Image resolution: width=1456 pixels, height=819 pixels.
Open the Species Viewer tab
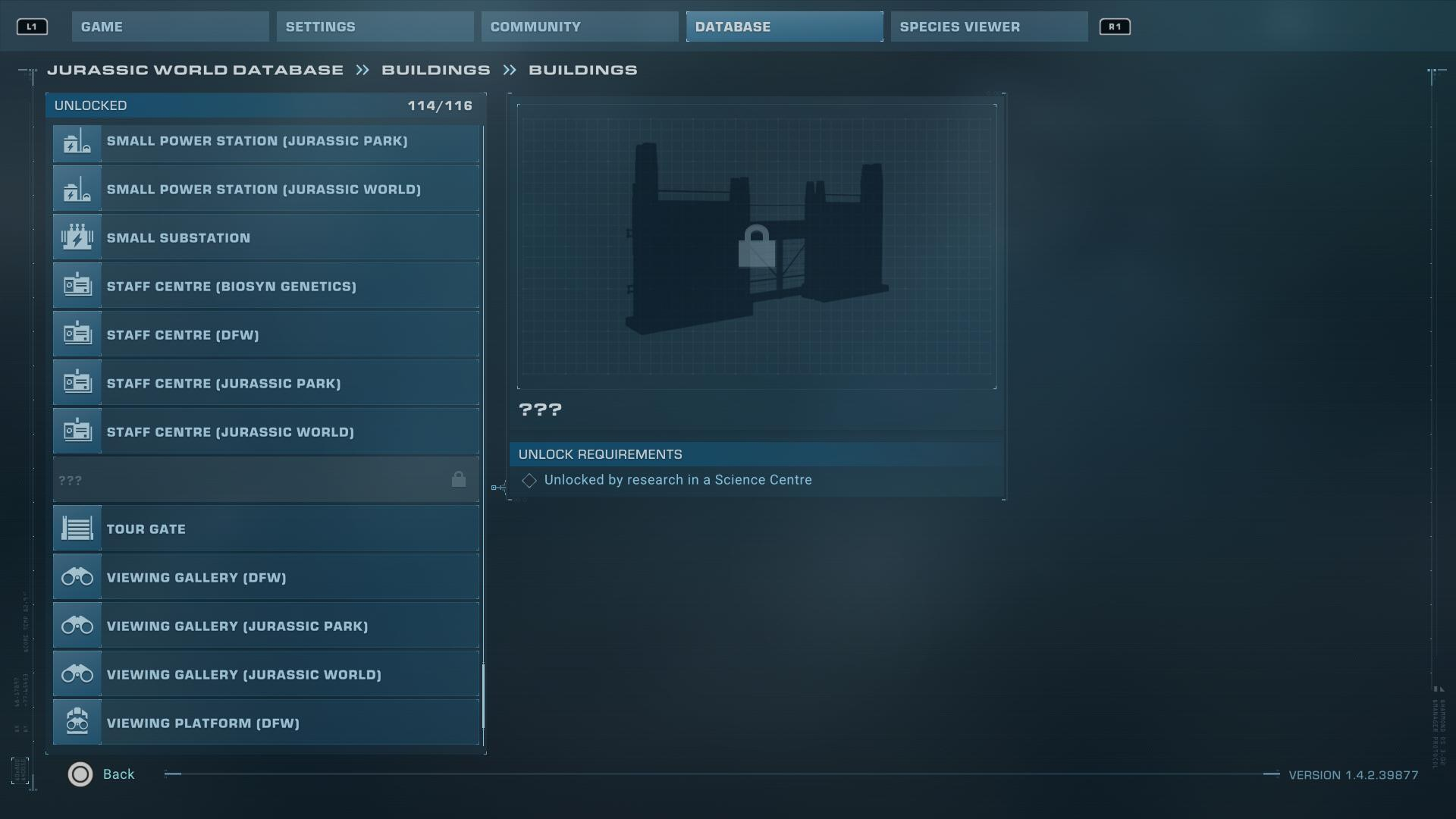(x=990, y=27)
